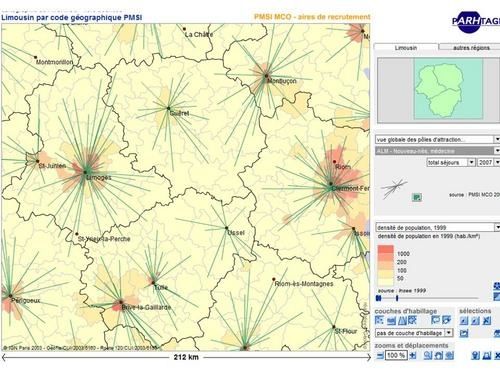The width and height of the screenshot is (500, 375).
Task: Click the 1000 density red legend swatch
Action: point(385,249)
